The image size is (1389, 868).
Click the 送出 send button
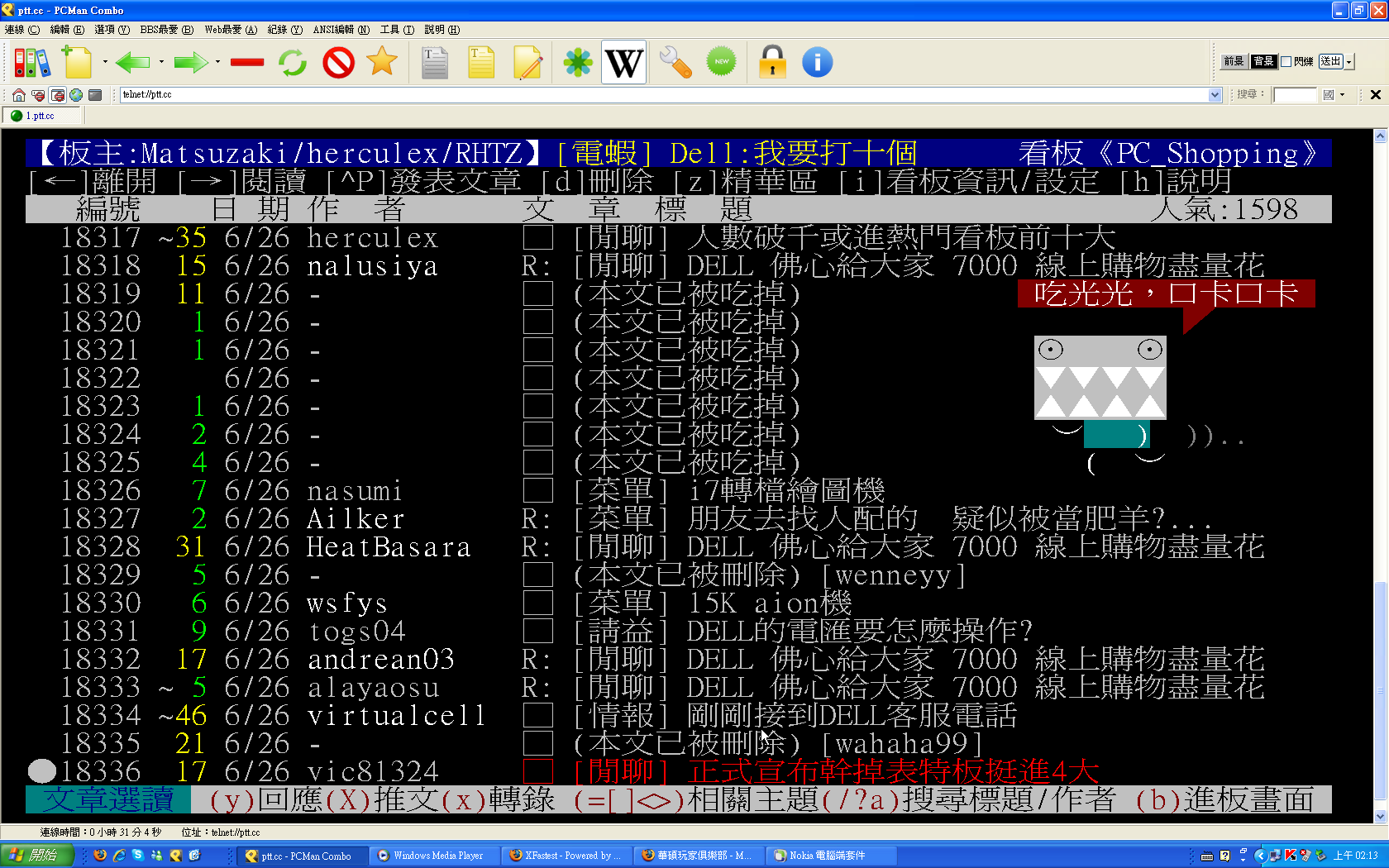click(1330, 62)
